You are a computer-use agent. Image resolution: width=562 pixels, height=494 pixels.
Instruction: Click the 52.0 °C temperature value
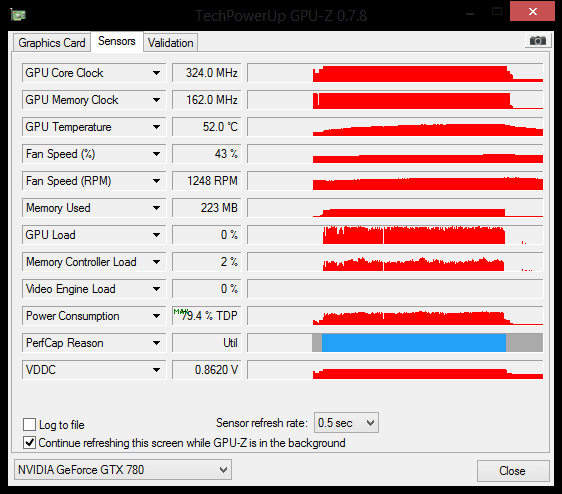(207, 127)
